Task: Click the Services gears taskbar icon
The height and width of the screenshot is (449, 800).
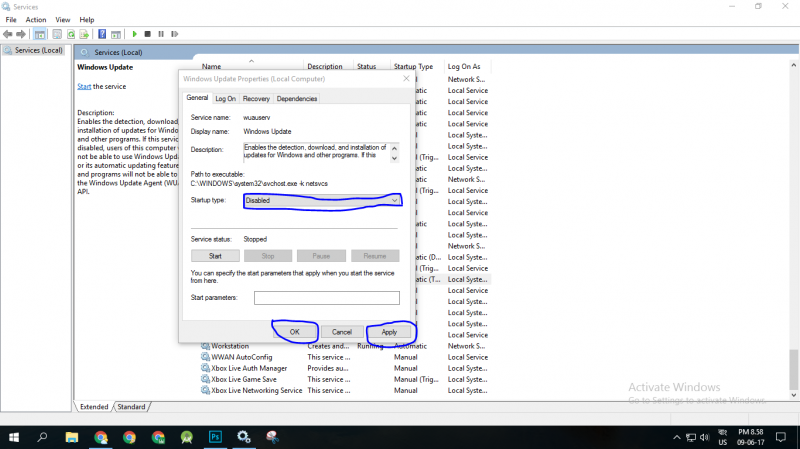Action: pos(243,437)
